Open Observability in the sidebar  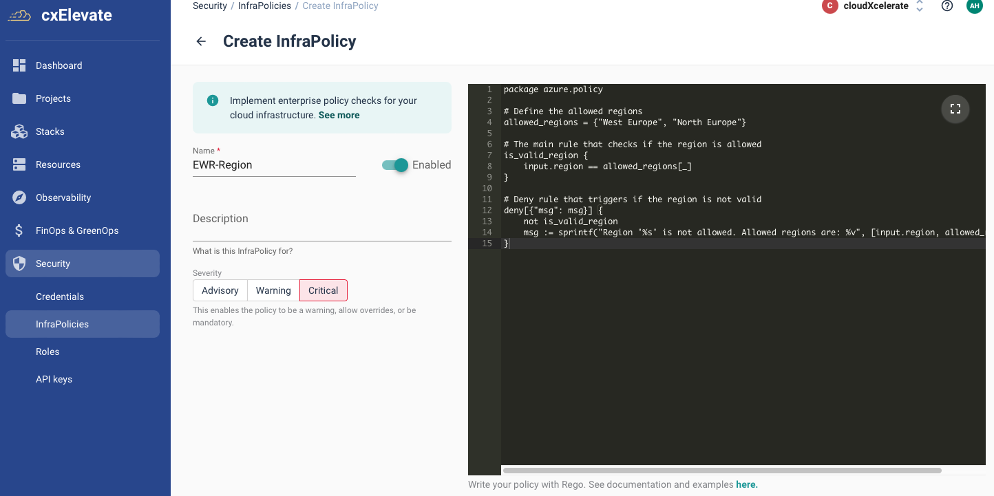click(x=82, y=197)
